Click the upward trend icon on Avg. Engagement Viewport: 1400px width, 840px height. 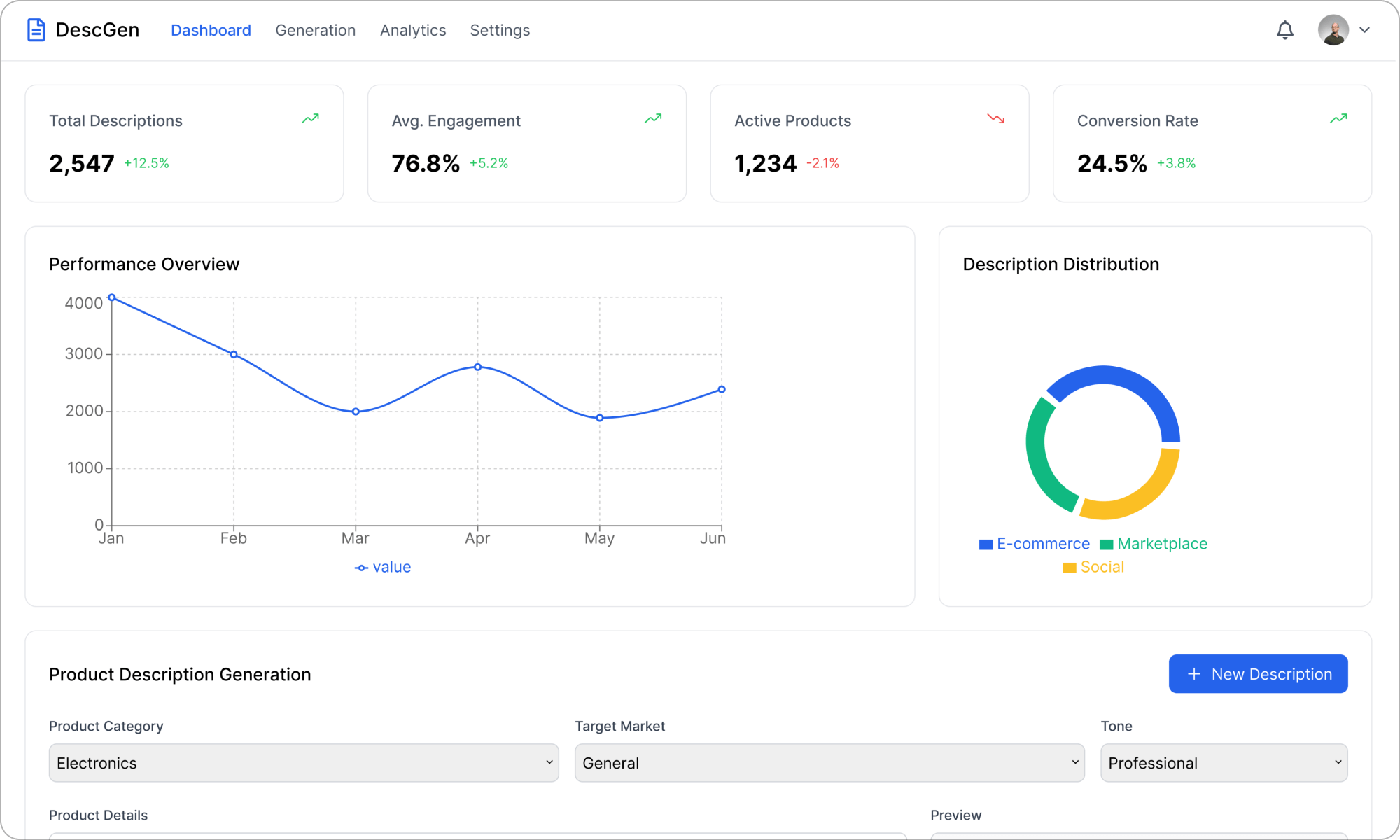652,119
